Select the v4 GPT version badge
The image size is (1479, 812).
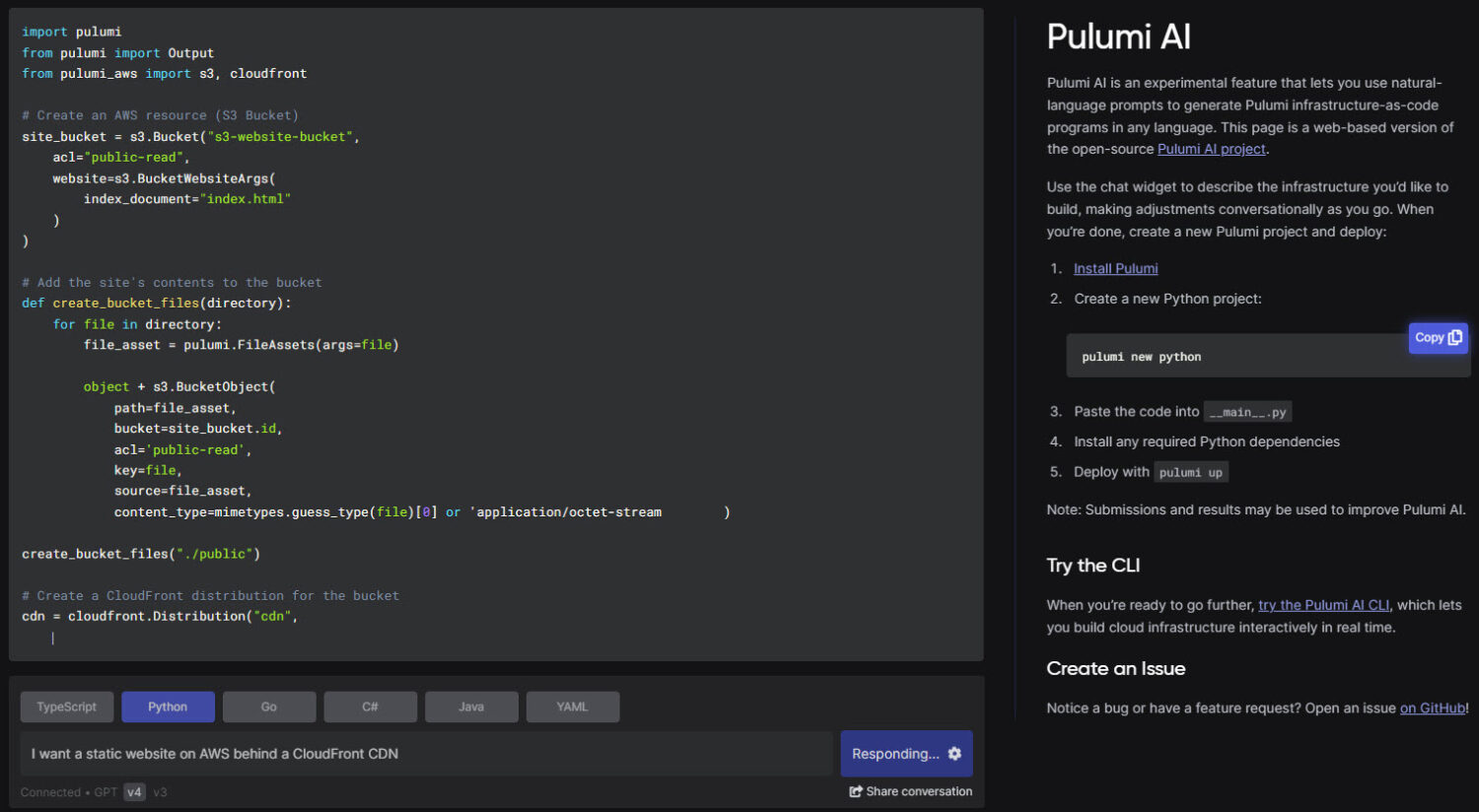[134, 792]
